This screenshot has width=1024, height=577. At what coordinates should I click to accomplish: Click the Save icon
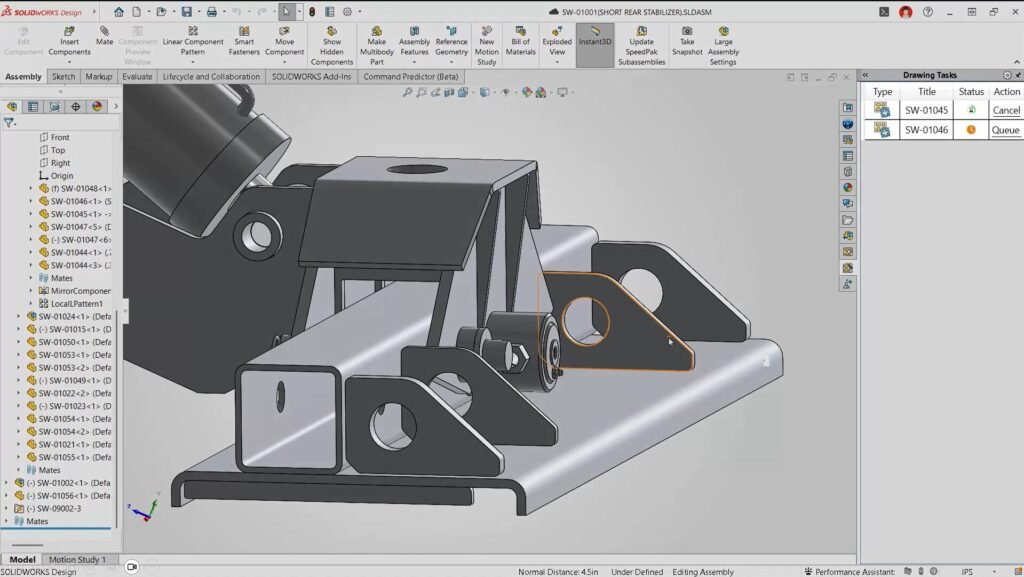pos(187,12)
